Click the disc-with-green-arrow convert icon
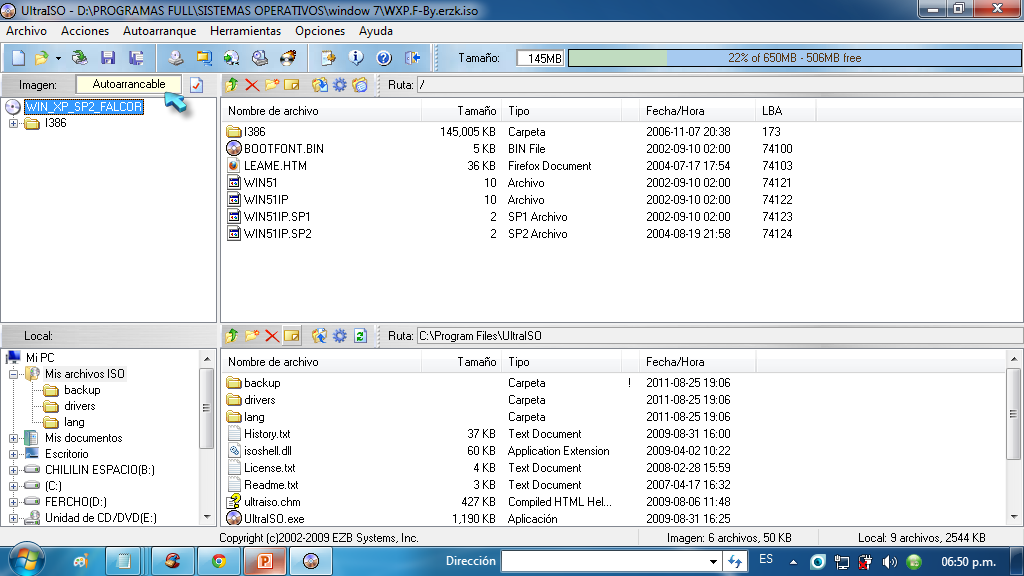 click(232, 58)
